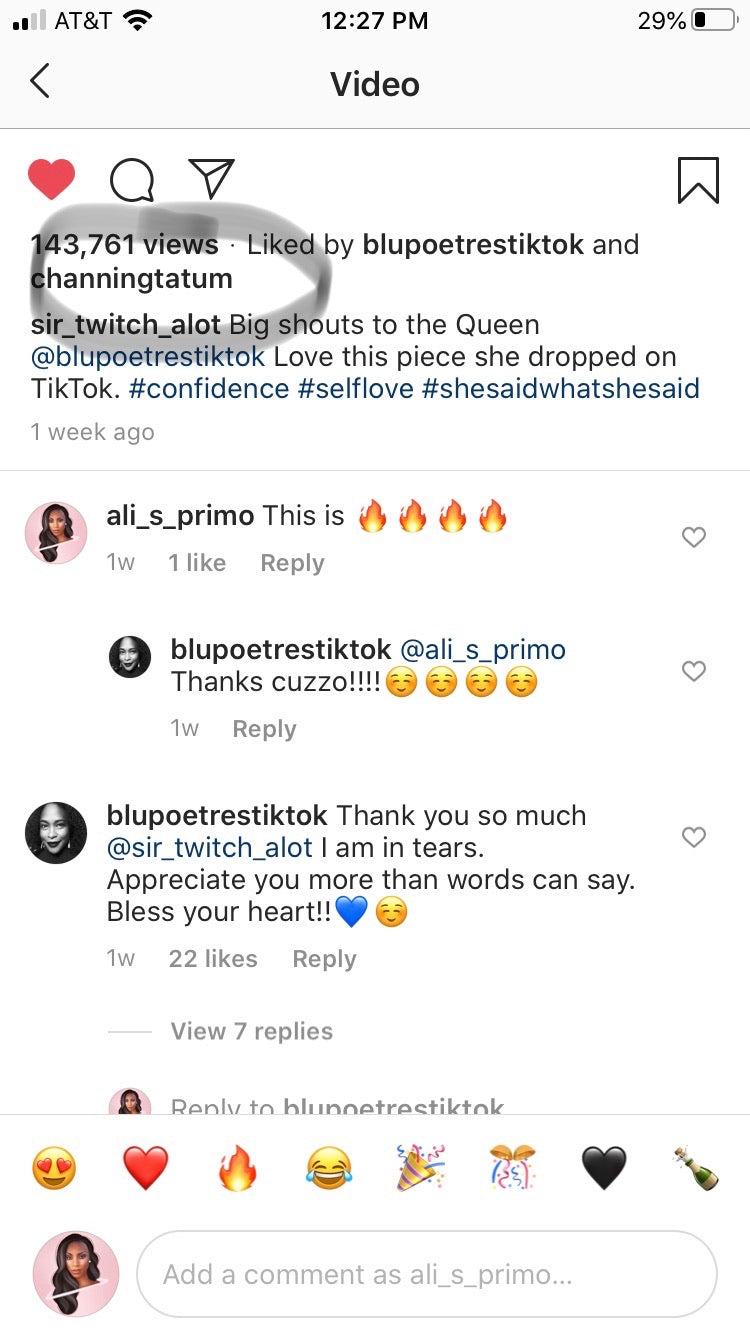This screenshot has height=1334, width=750.
Task: Reply to ali_s_primo's comment
Action: [292, 563]
